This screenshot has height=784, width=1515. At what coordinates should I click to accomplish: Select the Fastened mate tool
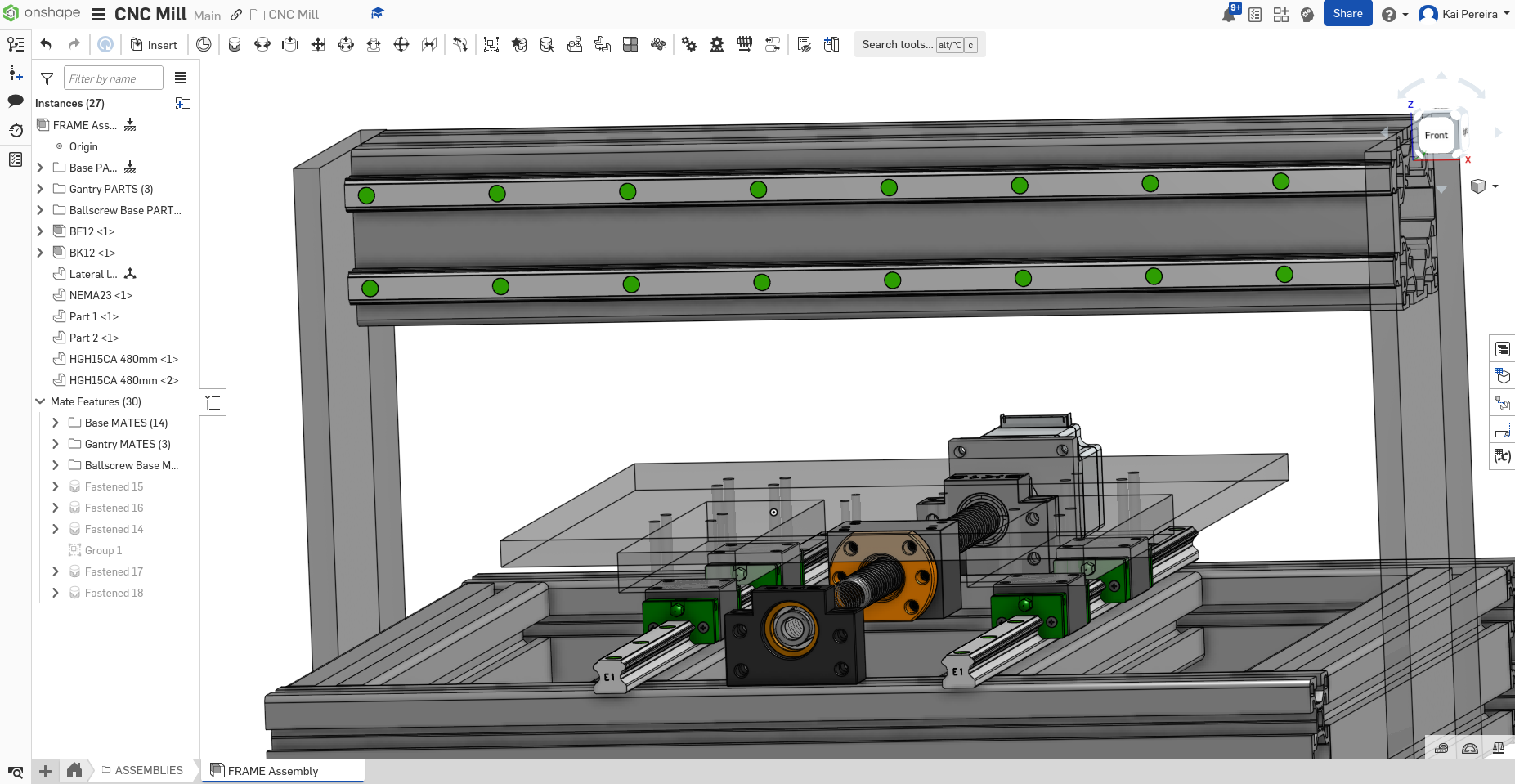pyautogui.click(x=235, y=44)
